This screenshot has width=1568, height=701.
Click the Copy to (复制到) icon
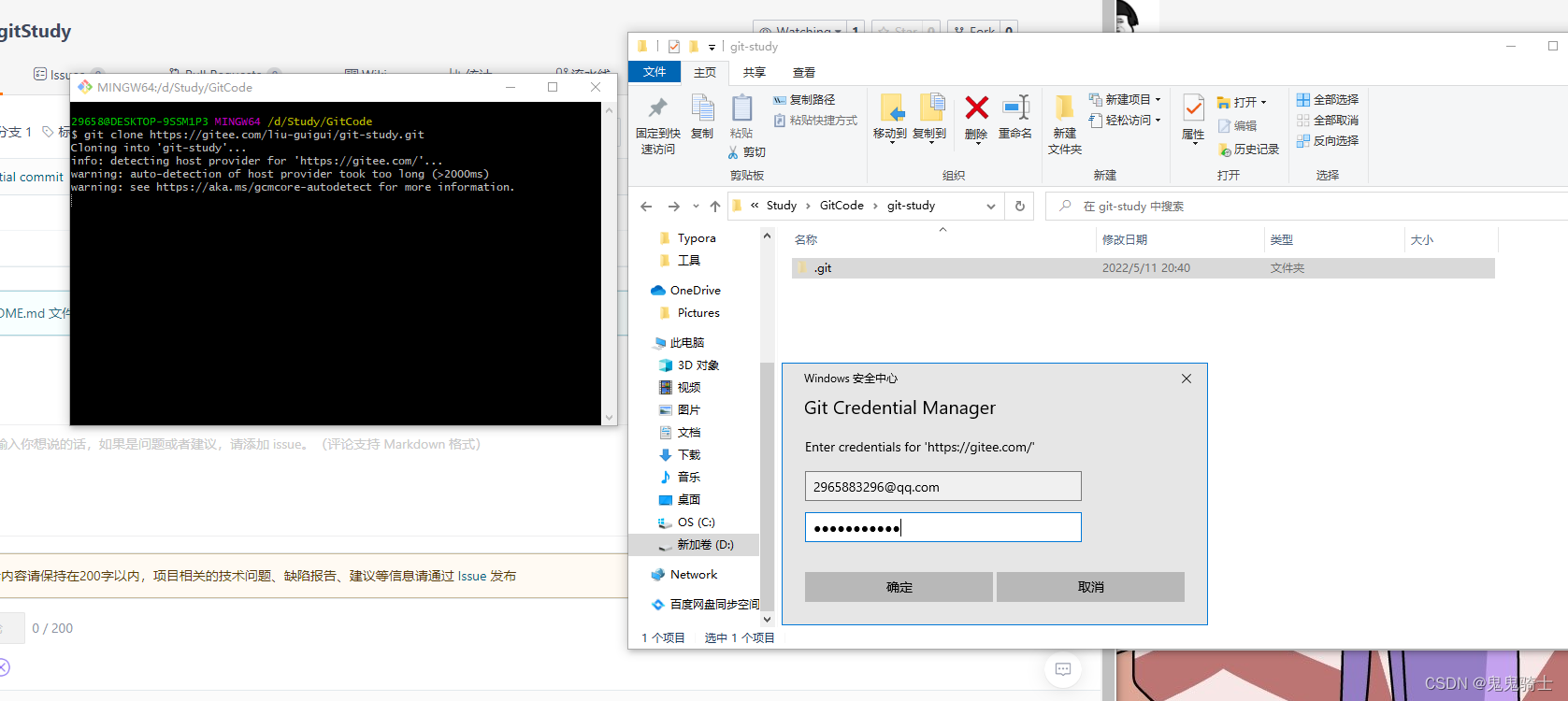(931, 108)
